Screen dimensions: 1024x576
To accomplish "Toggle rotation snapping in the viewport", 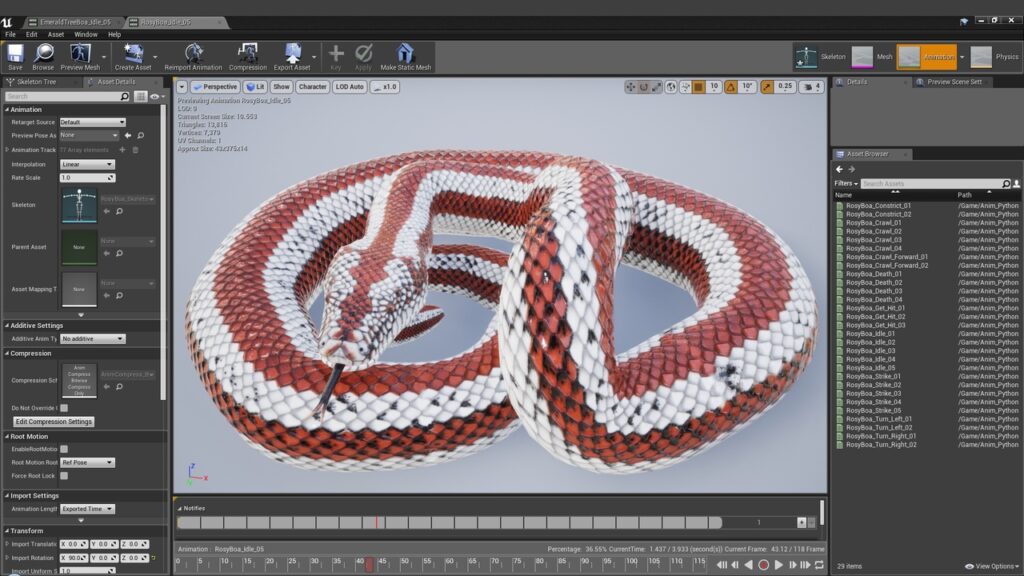I will tap(731, 87).
